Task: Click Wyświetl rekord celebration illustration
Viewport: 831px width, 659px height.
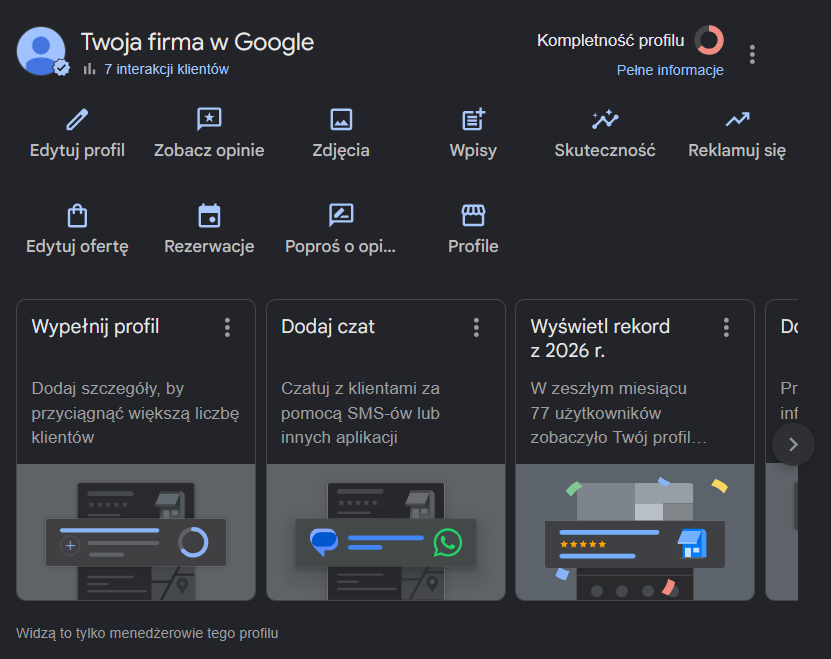Action: coord(635,532)
